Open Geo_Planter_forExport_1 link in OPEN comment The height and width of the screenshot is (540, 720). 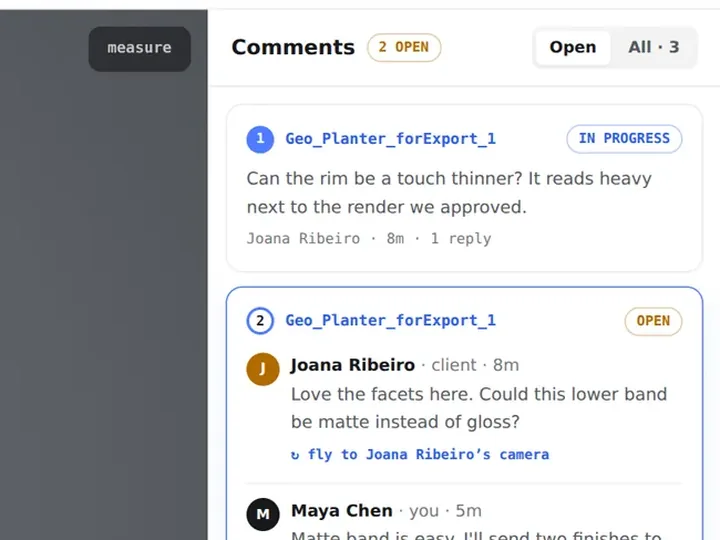[x=390, y=321]
